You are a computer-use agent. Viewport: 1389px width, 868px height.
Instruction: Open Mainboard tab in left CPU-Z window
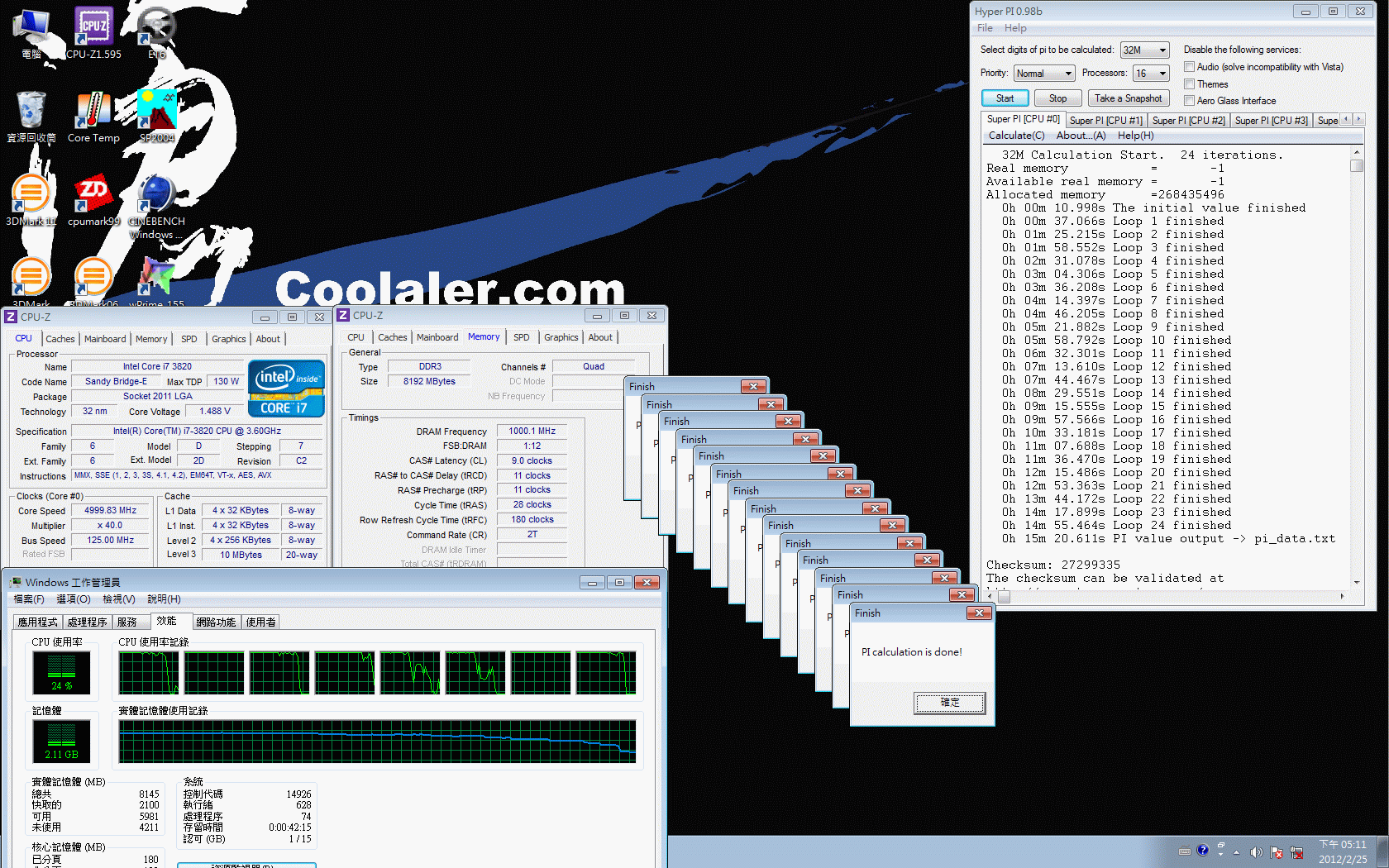click(105, 339)
